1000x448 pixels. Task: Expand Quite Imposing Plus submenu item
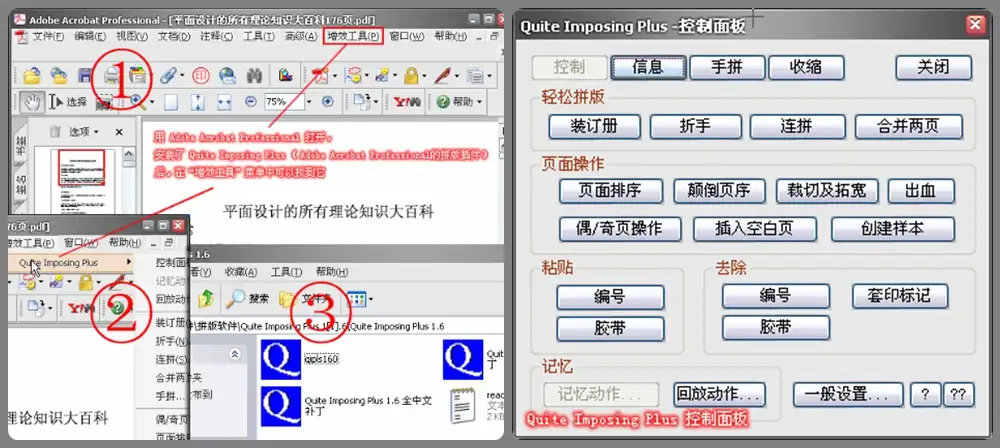pyautogui.click(x=71, y=262)
